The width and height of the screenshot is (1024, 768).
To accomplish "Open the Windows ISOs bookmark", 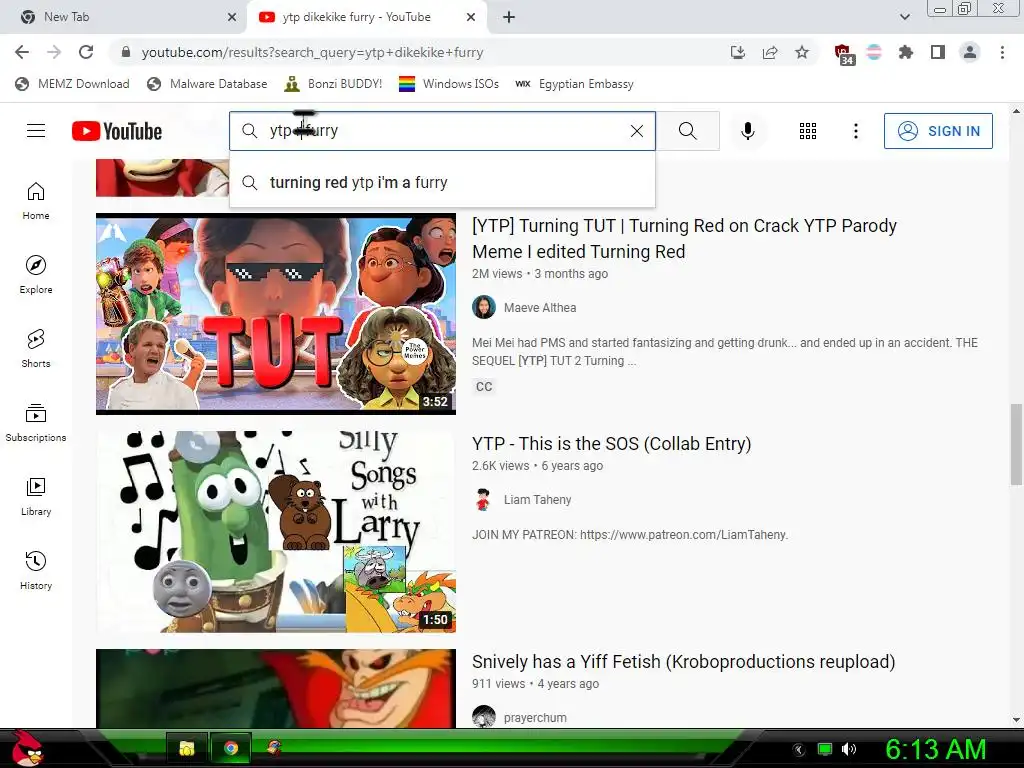I will tap(449, 84).
